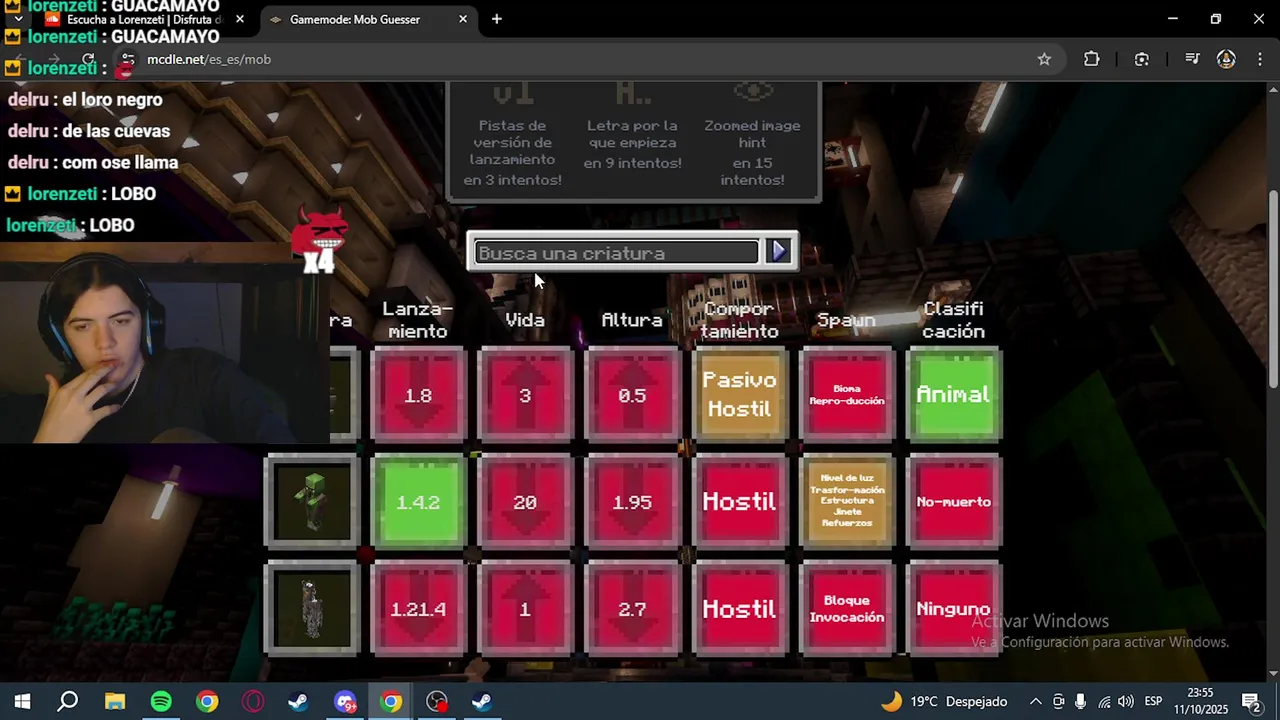Screen dimensions: 1280x720
Task: Click the microphone icon in the system tray
Action: coord(1081,702)
